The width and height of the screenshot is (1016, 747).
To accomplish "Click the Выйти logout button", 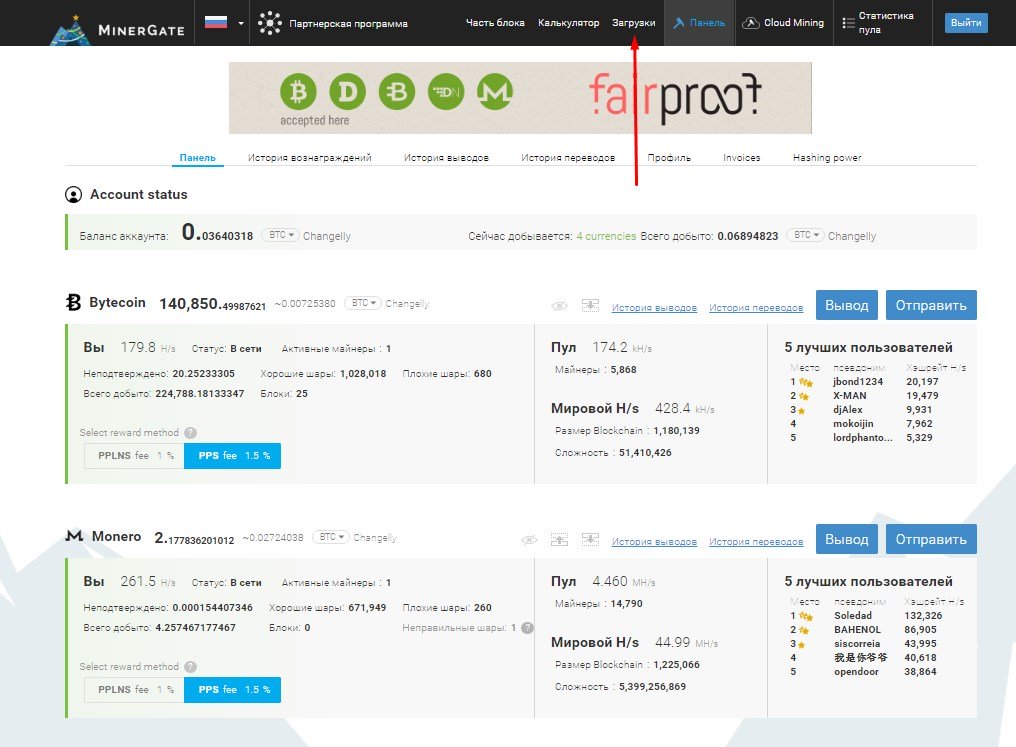I will (x=966, y=23).
